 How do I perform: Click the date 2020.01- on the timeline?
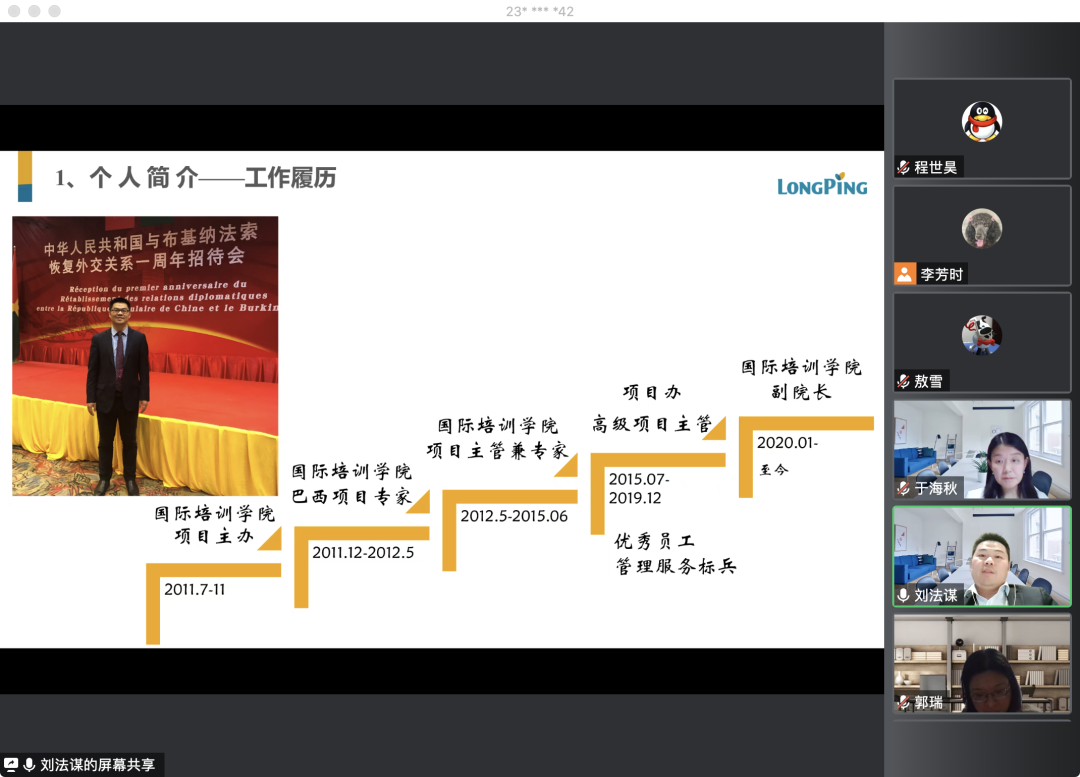(787, 443)
